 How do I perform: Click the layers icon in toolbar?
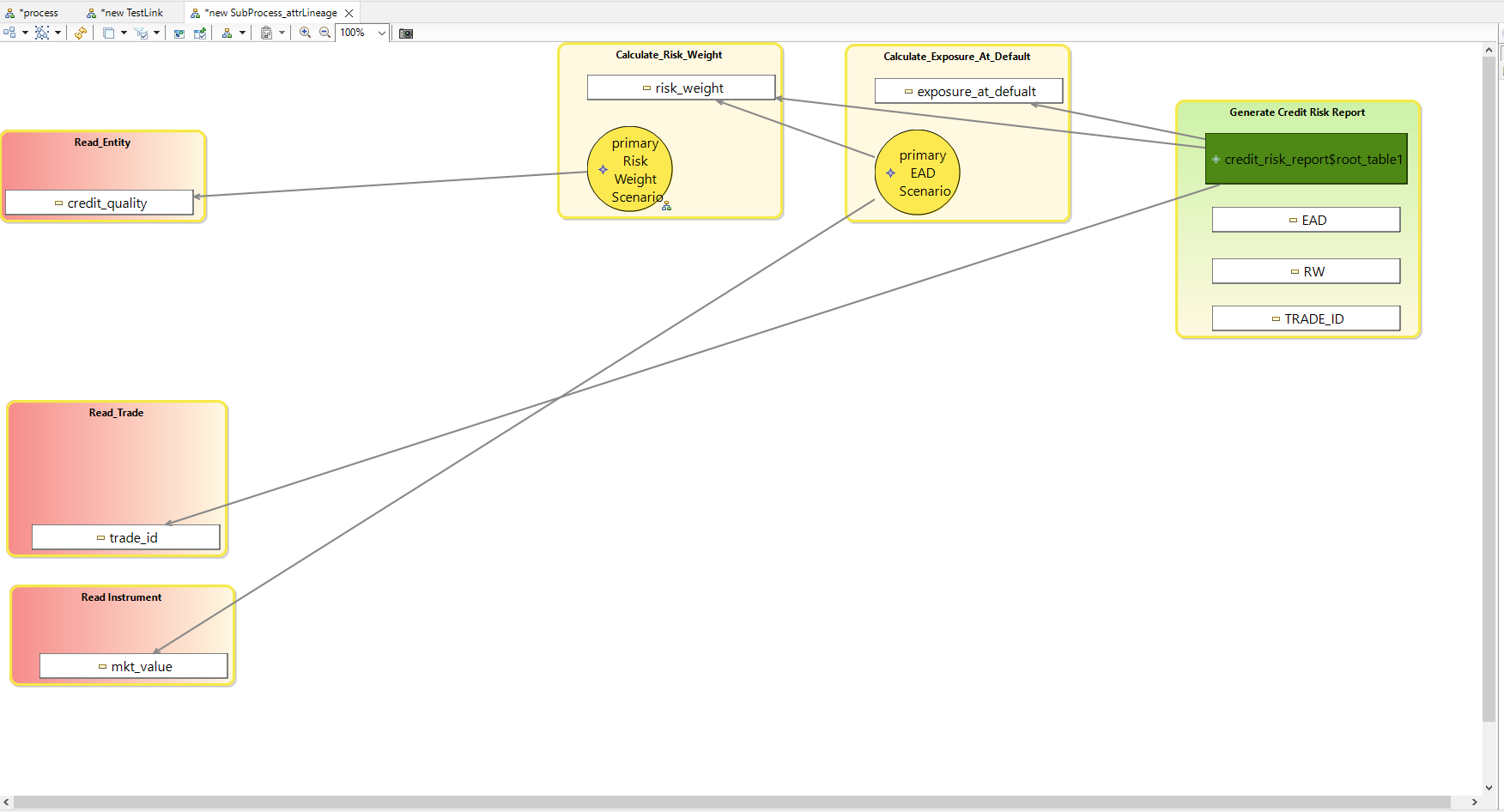[x=108, y=33]
